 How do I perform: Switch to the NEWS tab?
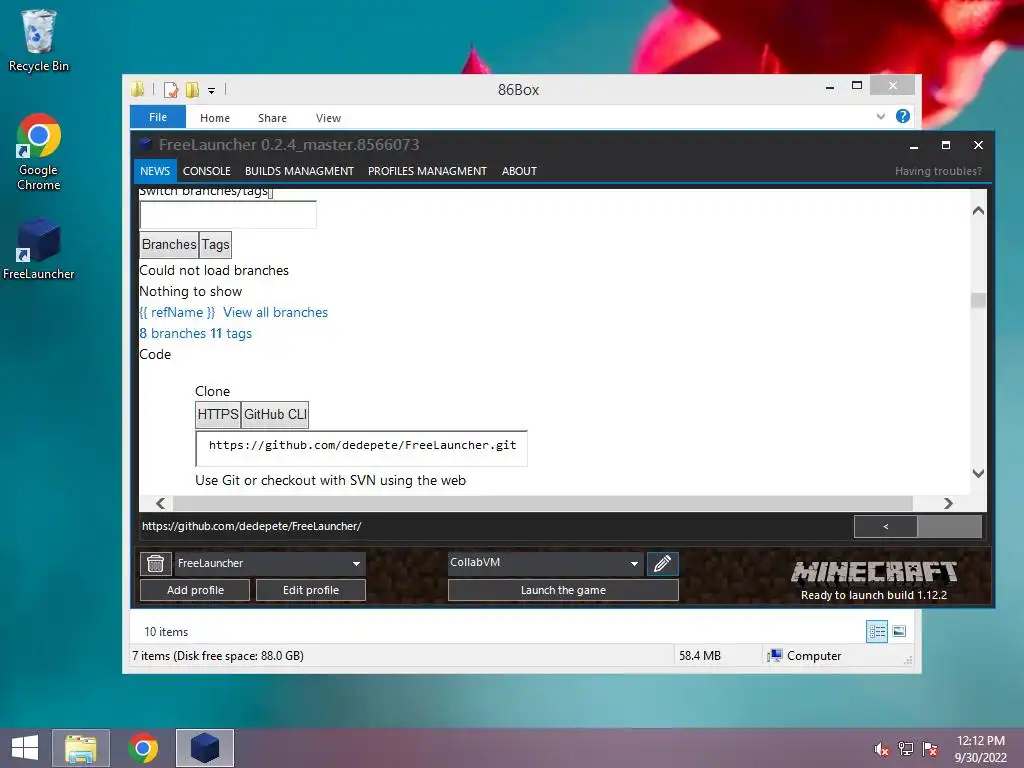point(155,170)
